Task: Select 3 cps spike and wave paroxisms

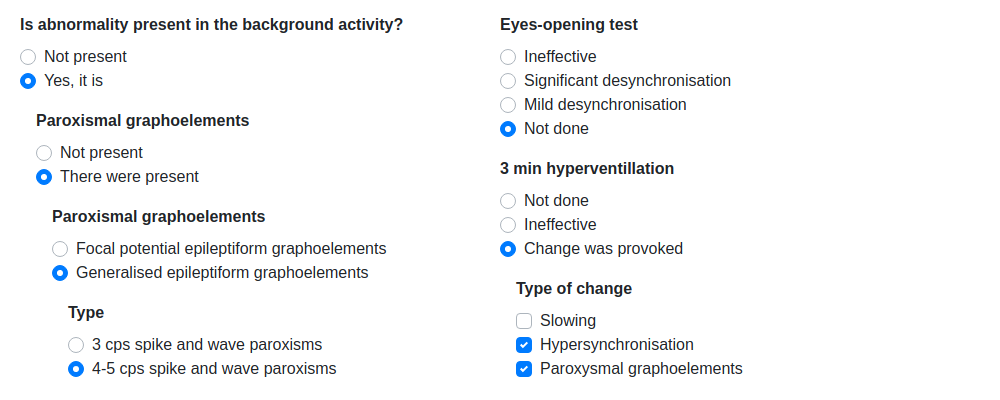Action: [76, 345]
